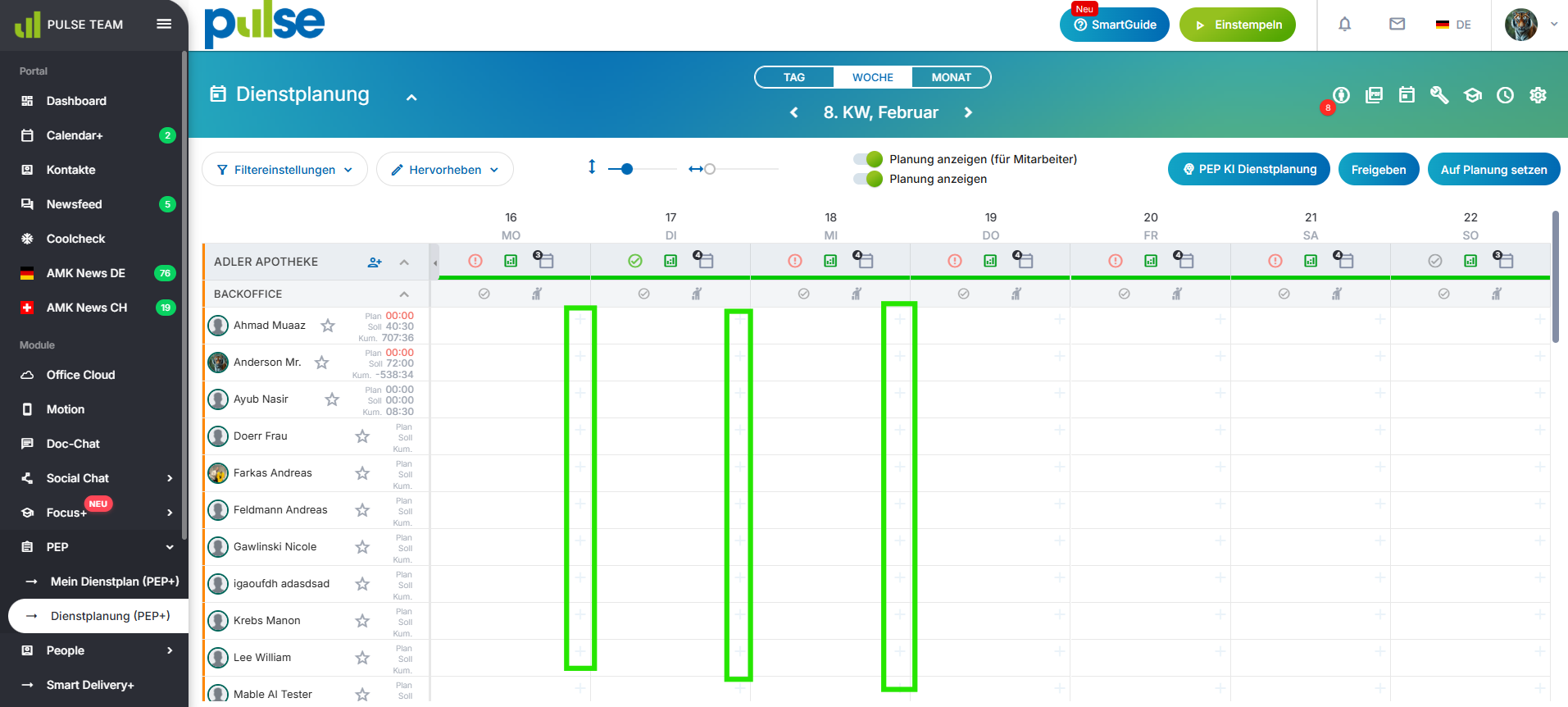The width and height of the screenshot is (1568, 707).
Task: Add shift for Anderson Mr. on Friday 20
Action: click(x=1220, y=355)
